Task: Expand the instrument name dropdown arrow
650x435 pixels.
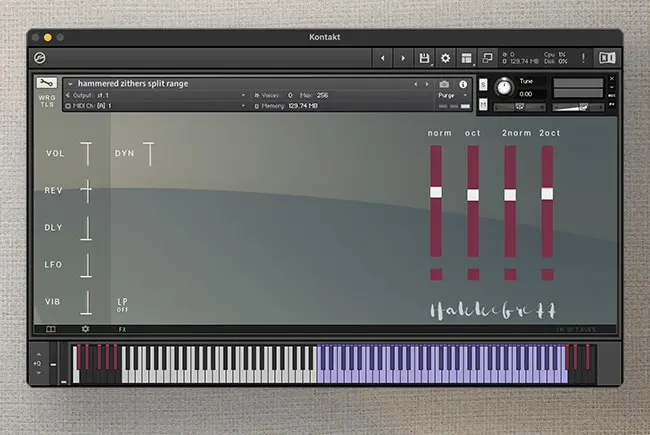Action: [x=69, y=84]
